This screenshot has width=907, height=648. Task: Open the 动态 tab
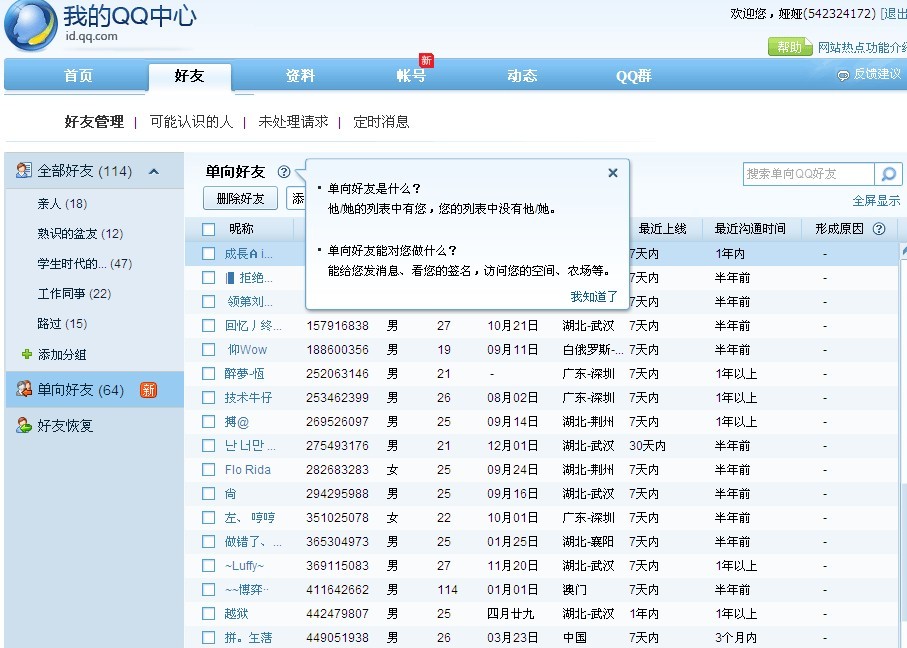[522, 76]
